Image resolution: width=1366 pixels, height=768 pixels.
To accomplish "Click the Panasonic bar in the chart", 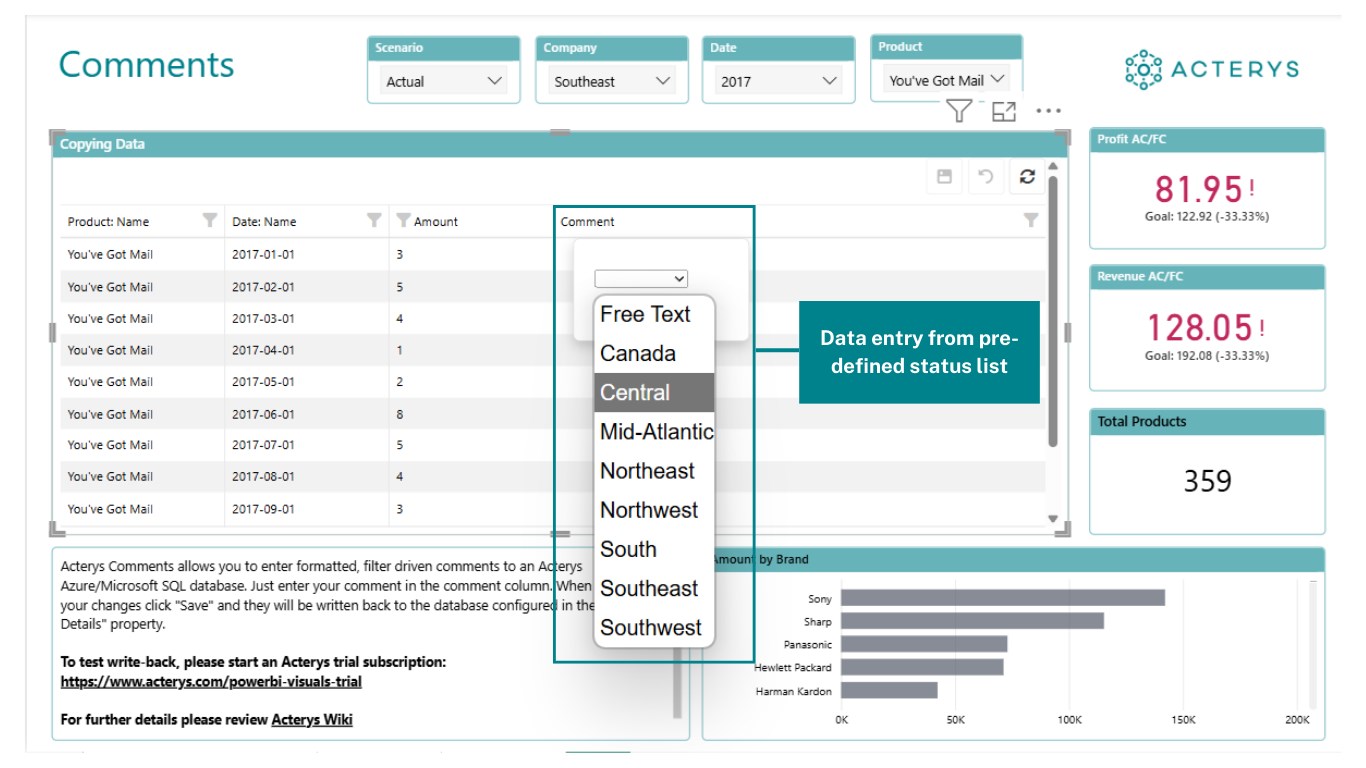I will click(x=924, y=644).
